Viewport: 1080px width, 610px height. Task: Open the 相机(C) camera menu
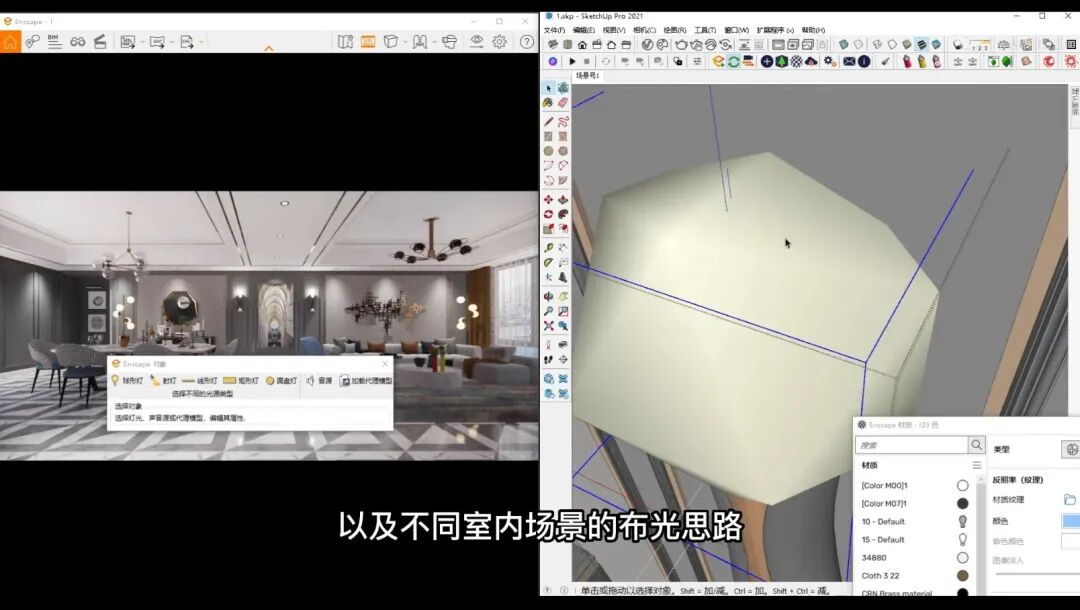(x=644, y=30)
